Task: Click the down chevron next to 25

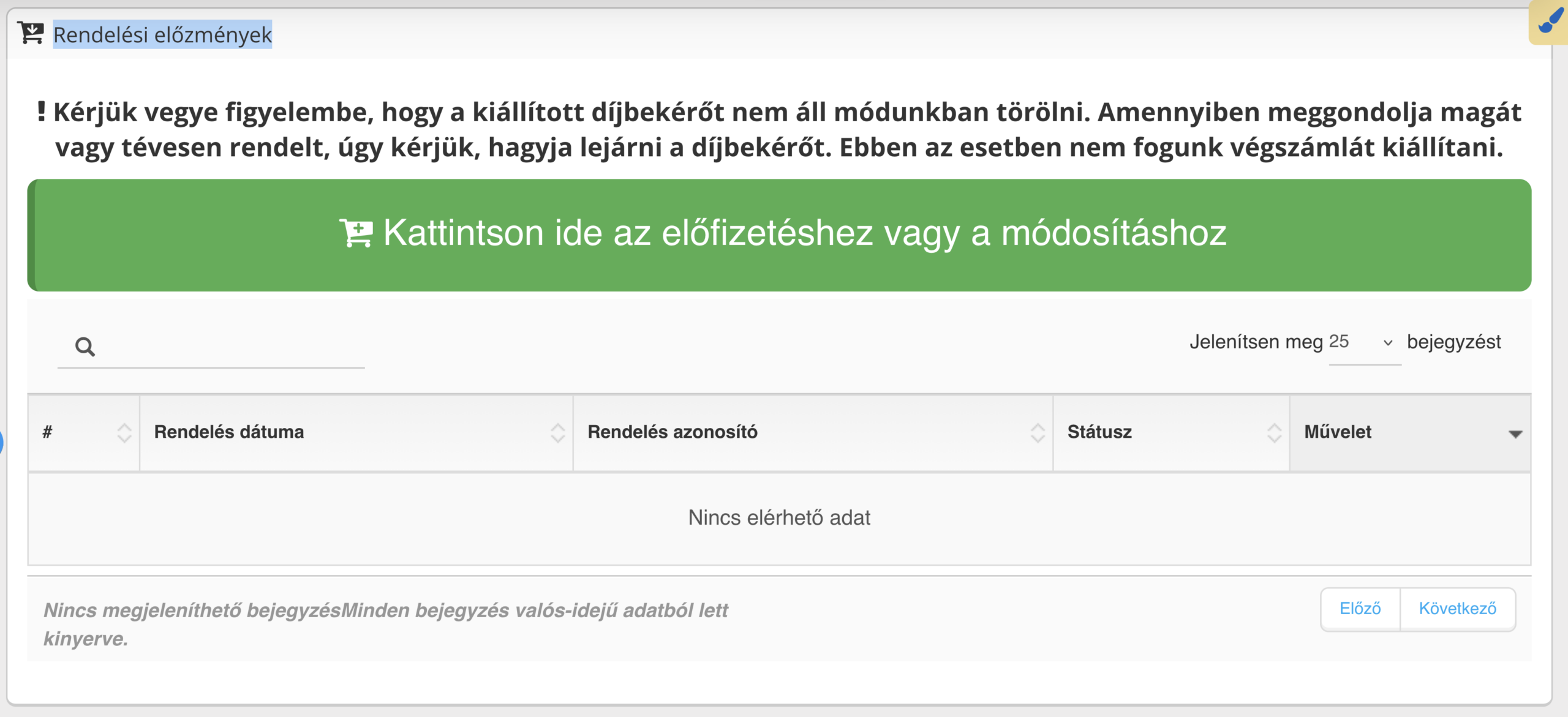Action: (1387, 343)
